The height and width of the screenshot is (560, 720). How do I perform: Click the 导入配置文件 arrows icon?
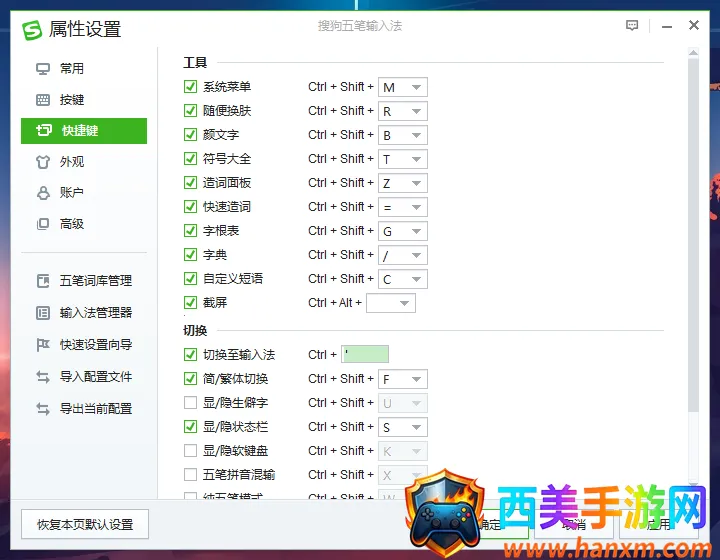point(43,377)
